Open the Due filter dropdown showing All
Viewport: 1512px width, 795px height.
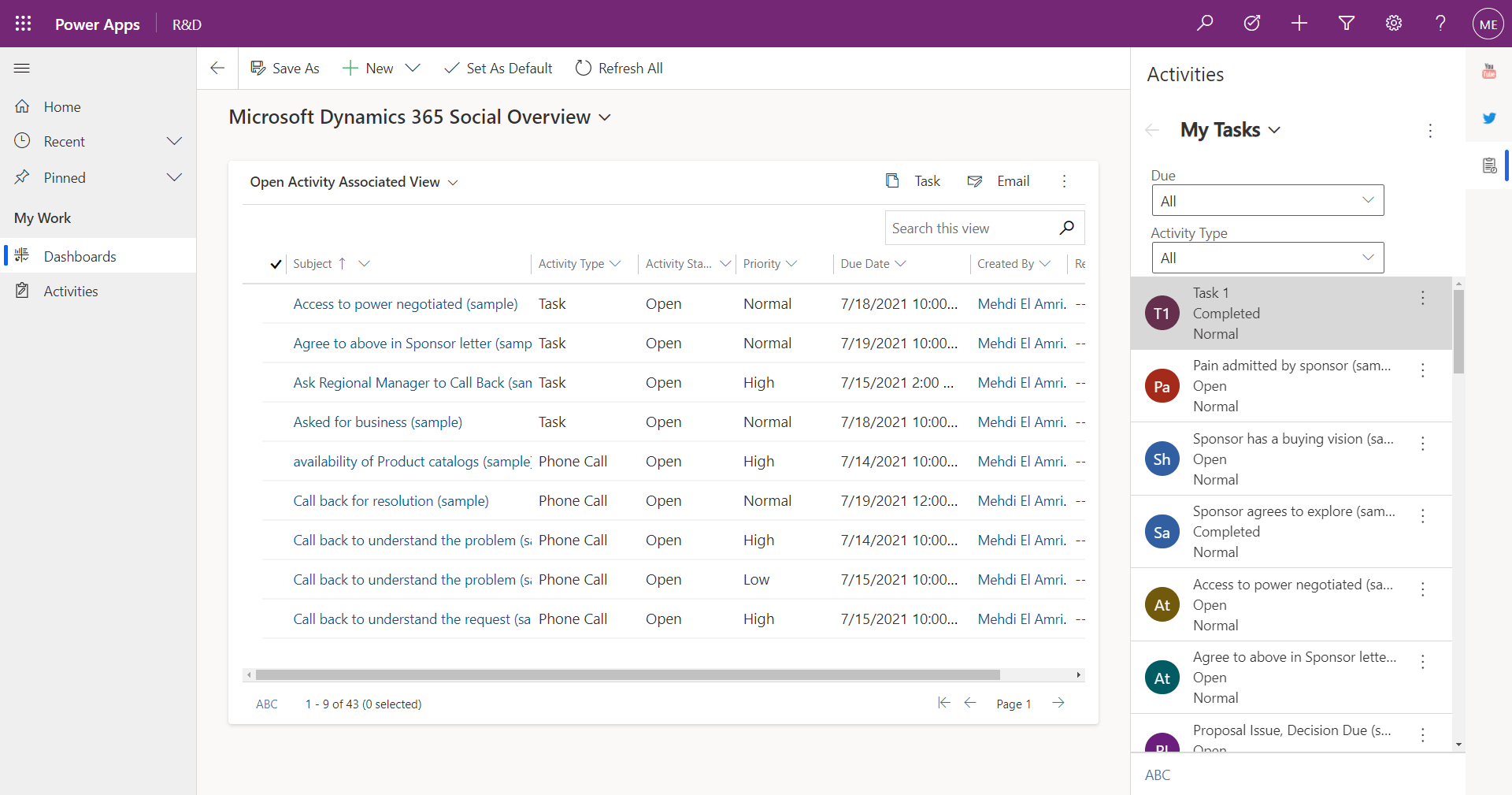point(1267,200)
